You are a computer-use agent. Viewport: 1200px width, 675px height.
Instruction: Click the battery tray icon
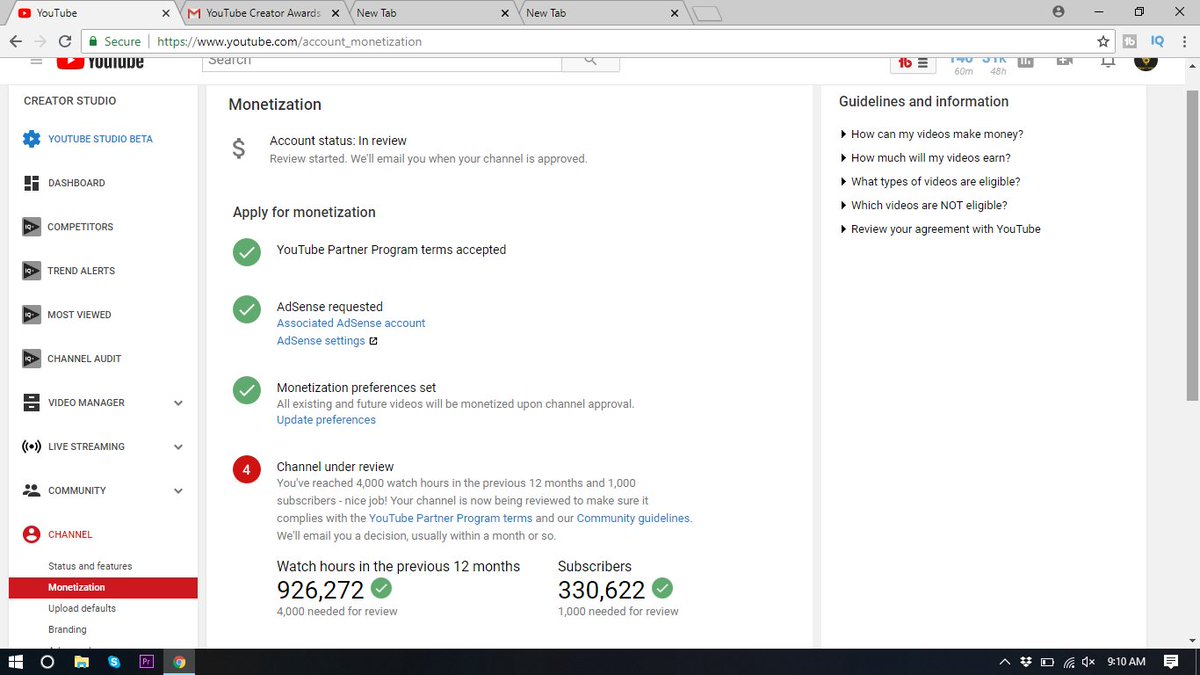click(x=1047, y=662)
